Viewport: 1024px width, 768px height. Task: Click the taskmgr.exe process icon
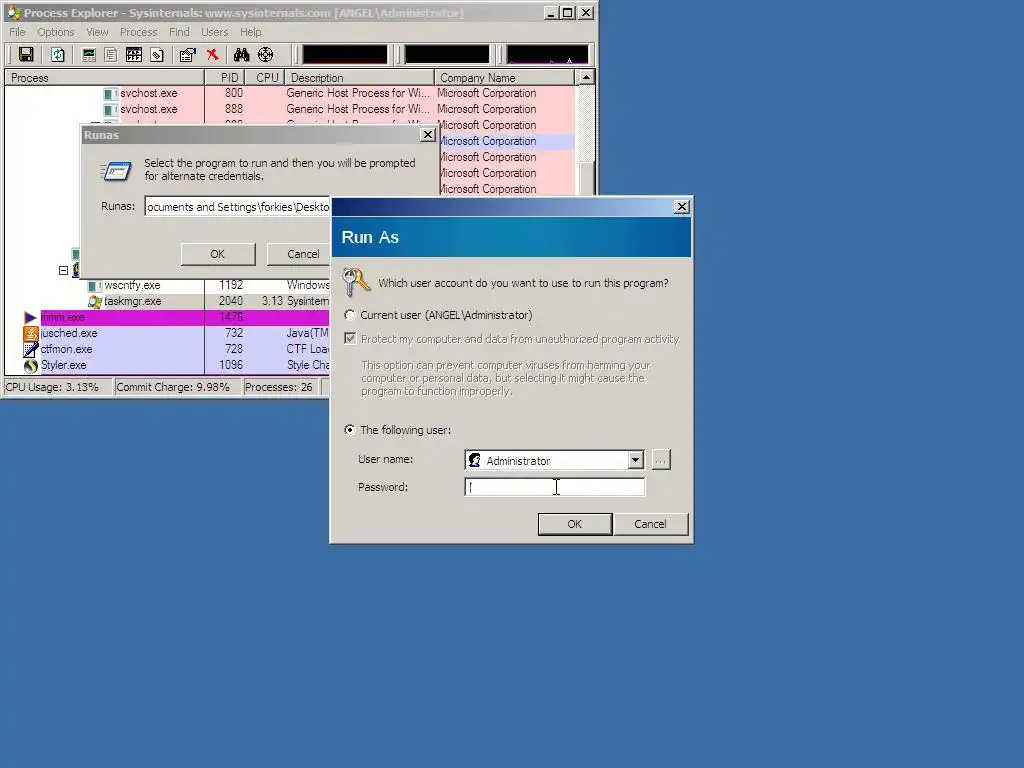point(95,301)
